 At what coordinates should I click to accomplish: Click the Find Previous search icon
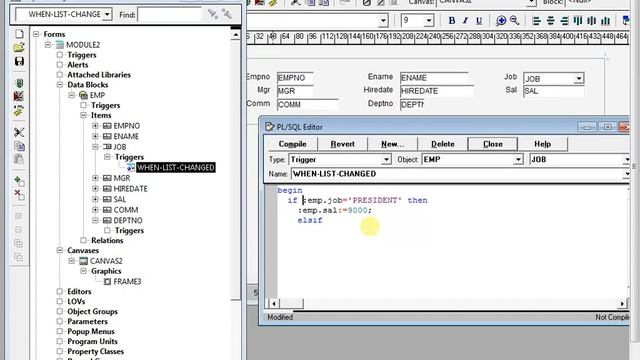pos(227,14)
